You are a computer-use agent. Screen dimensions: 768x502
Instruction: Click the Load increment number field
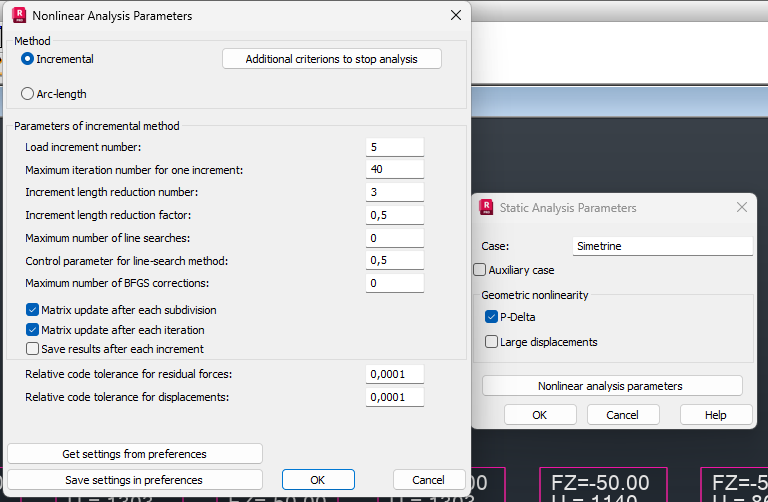[394, 147]
